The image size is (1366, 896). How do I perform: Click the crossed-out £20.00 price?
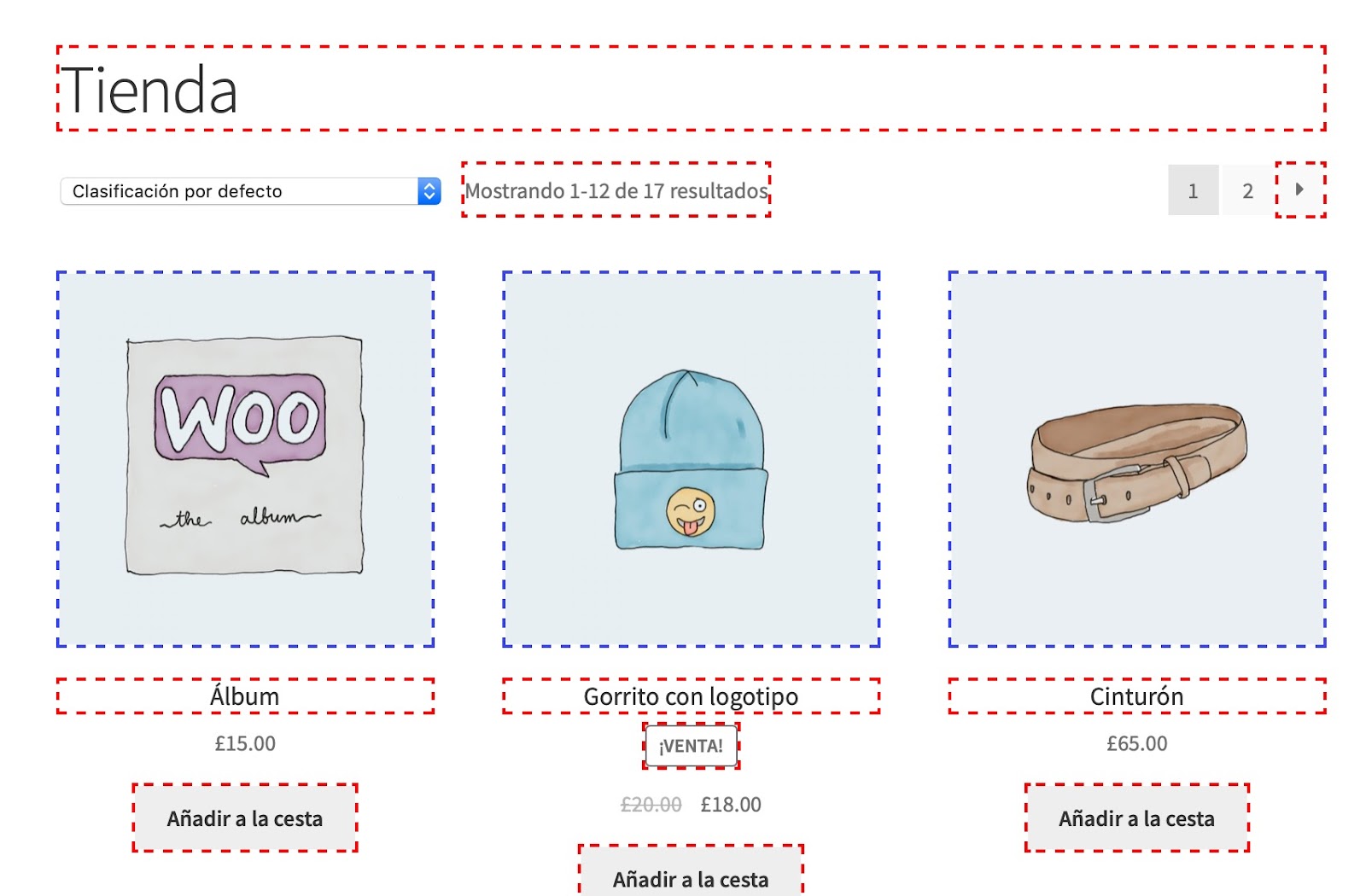point(651,805)
